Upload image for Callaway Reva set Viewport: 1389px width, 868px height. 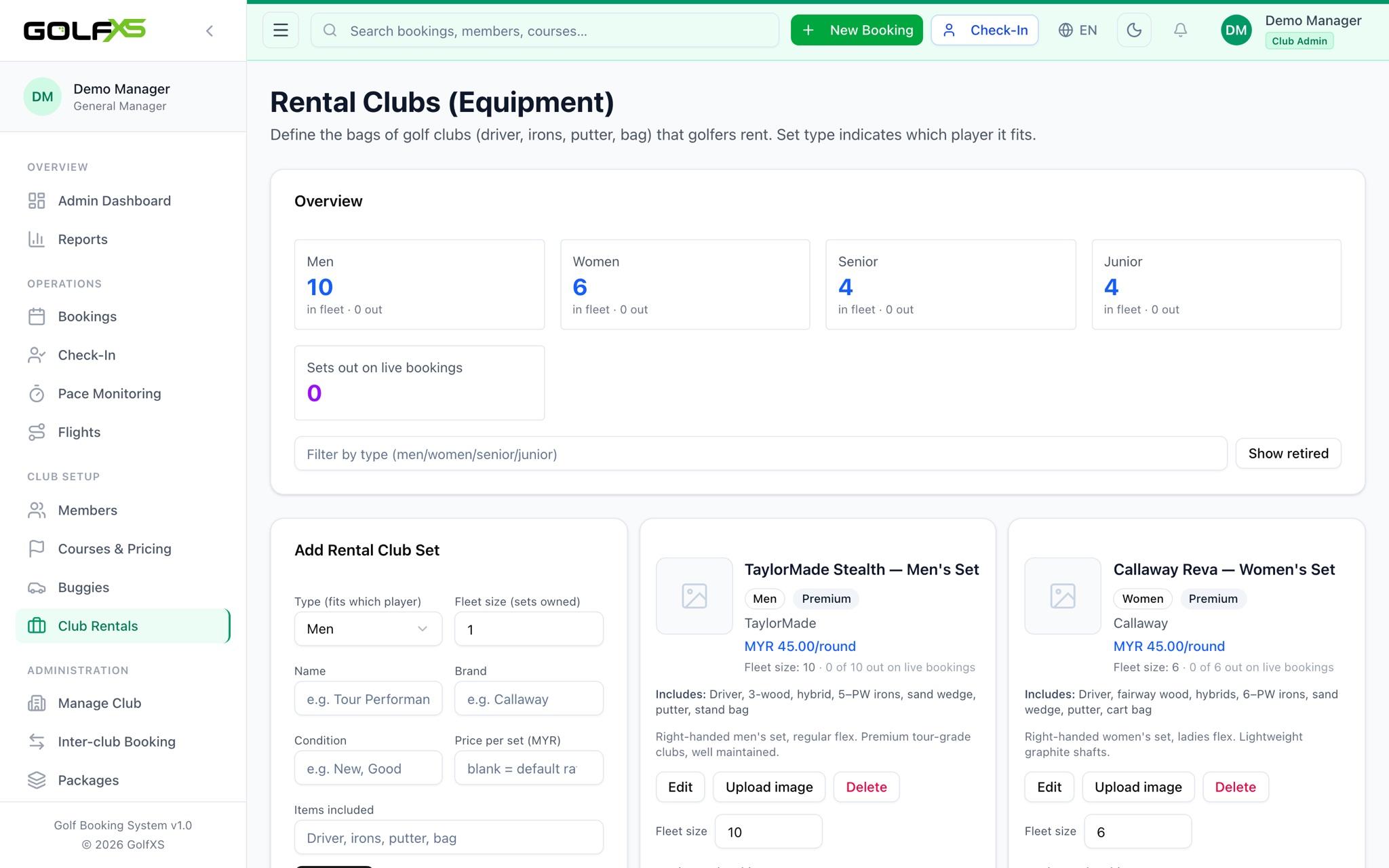1138,787
